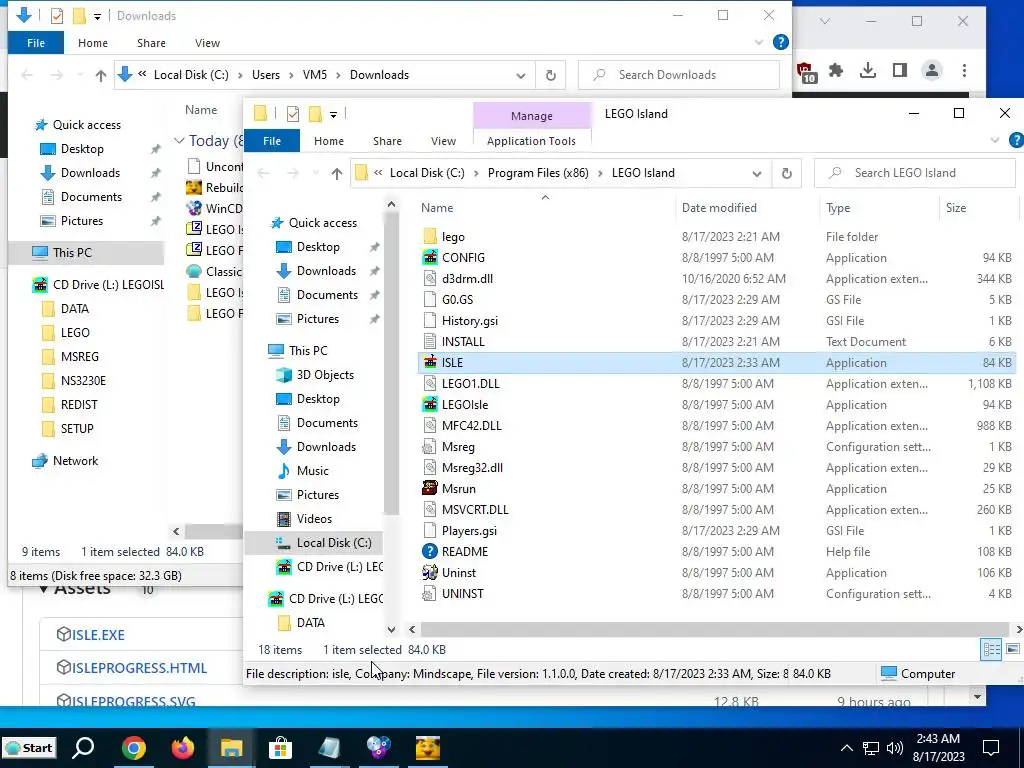The image size is (1024, 768).
Task: Click the volume speaker tray icon
Action: (x=895, y=748)
